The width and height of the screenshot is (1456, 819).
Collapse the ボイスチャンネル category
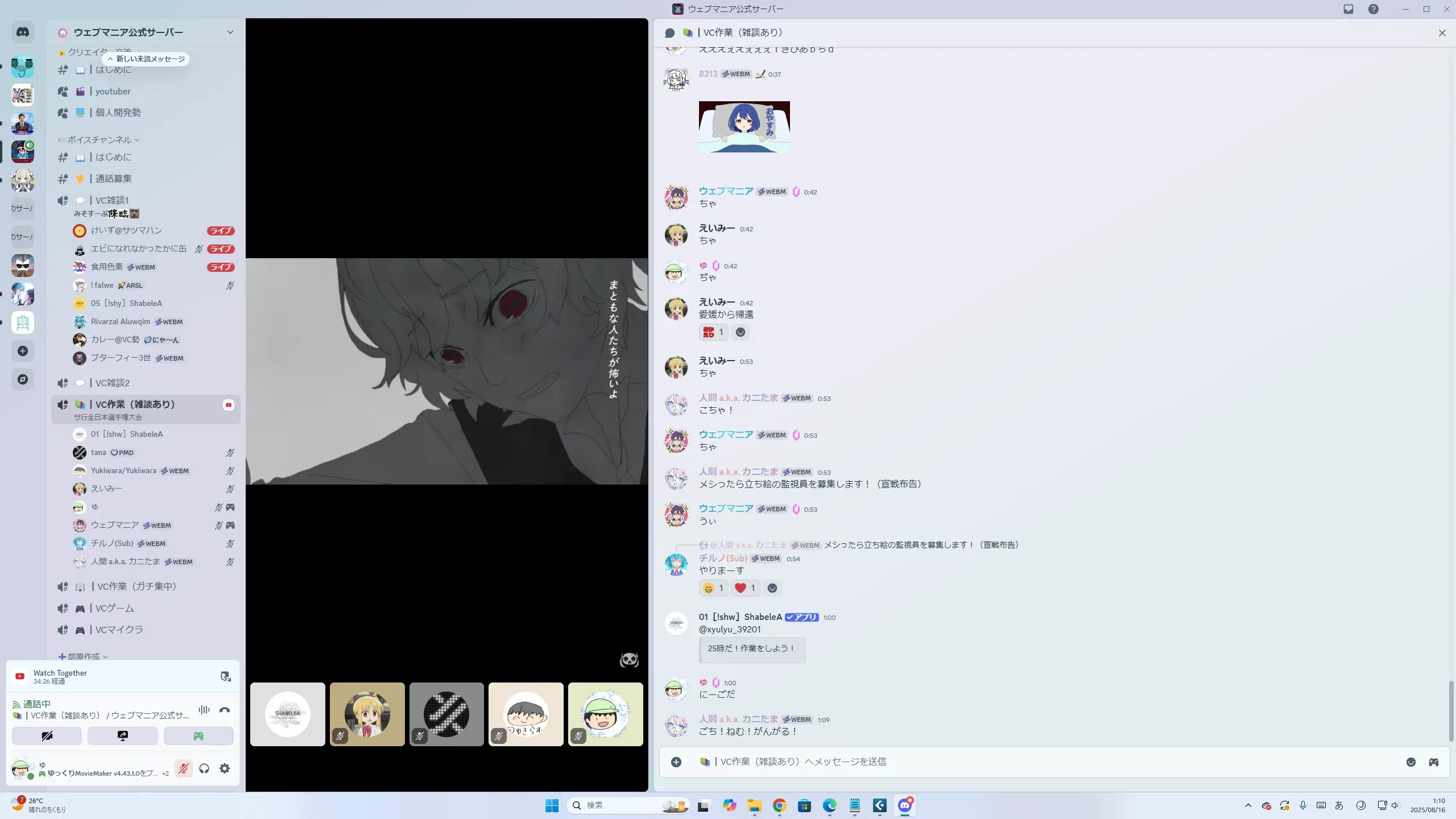(x=100, y=140)
